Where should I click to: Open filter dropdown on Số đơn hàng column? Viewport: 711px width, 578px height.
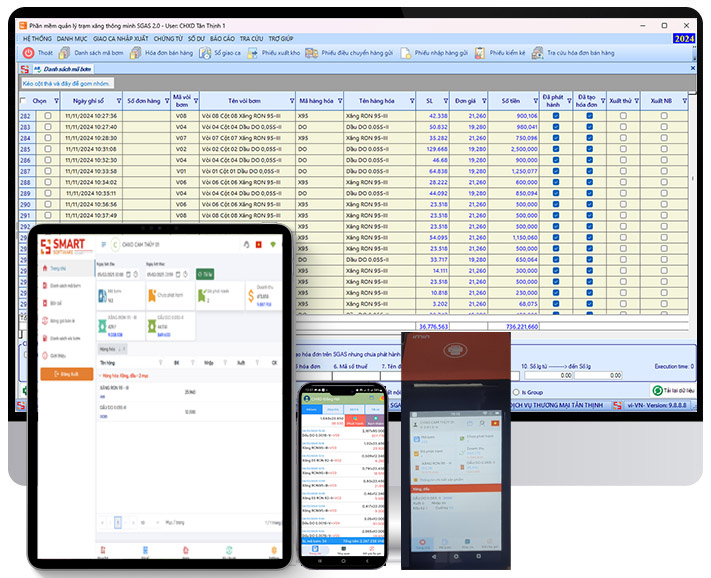pos(167,101)
